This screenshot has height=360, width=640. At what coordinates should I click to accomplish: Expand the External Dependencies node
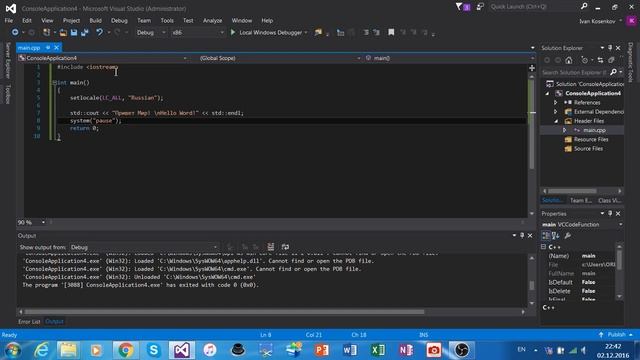point(555,111)
